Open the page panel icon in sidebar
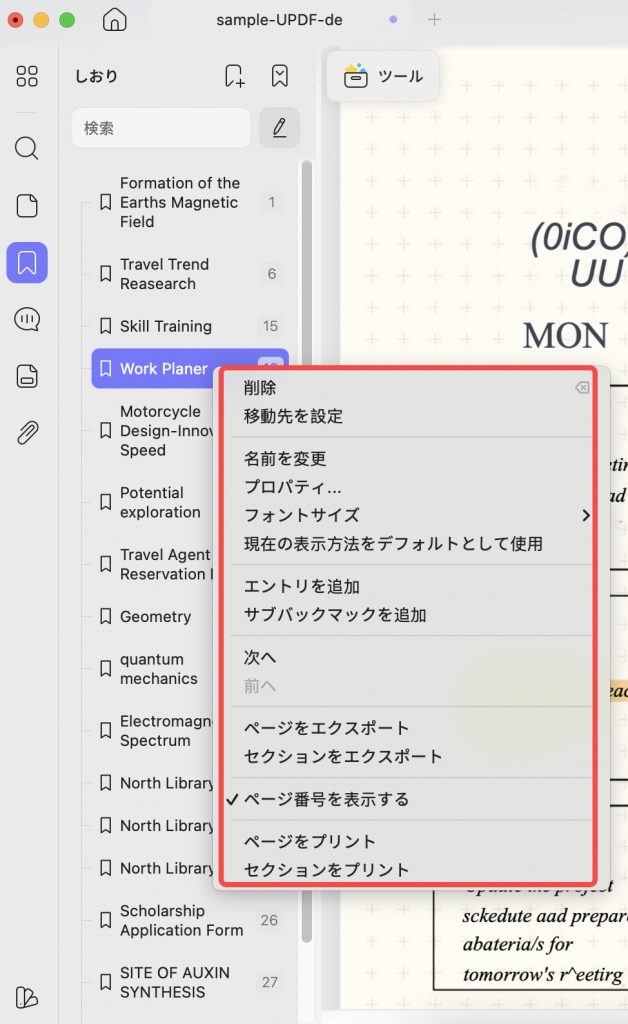Screen dimensions: 628x1024 27,206
